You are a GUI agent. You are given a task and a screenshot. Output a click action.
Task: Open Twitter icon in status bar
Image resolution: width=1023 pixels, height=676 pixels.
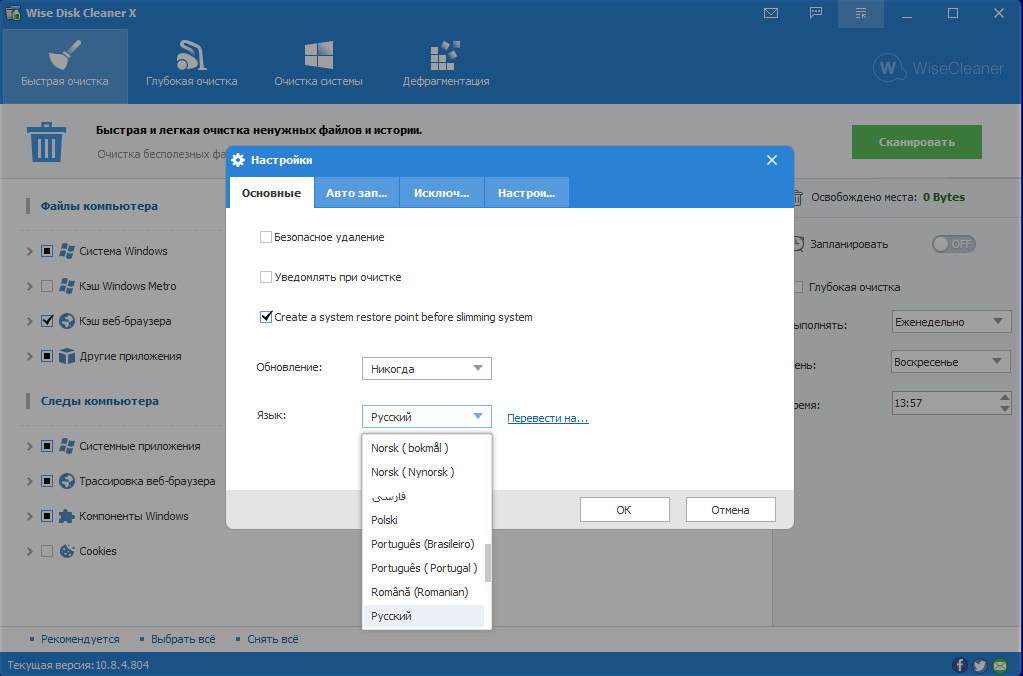979,665
